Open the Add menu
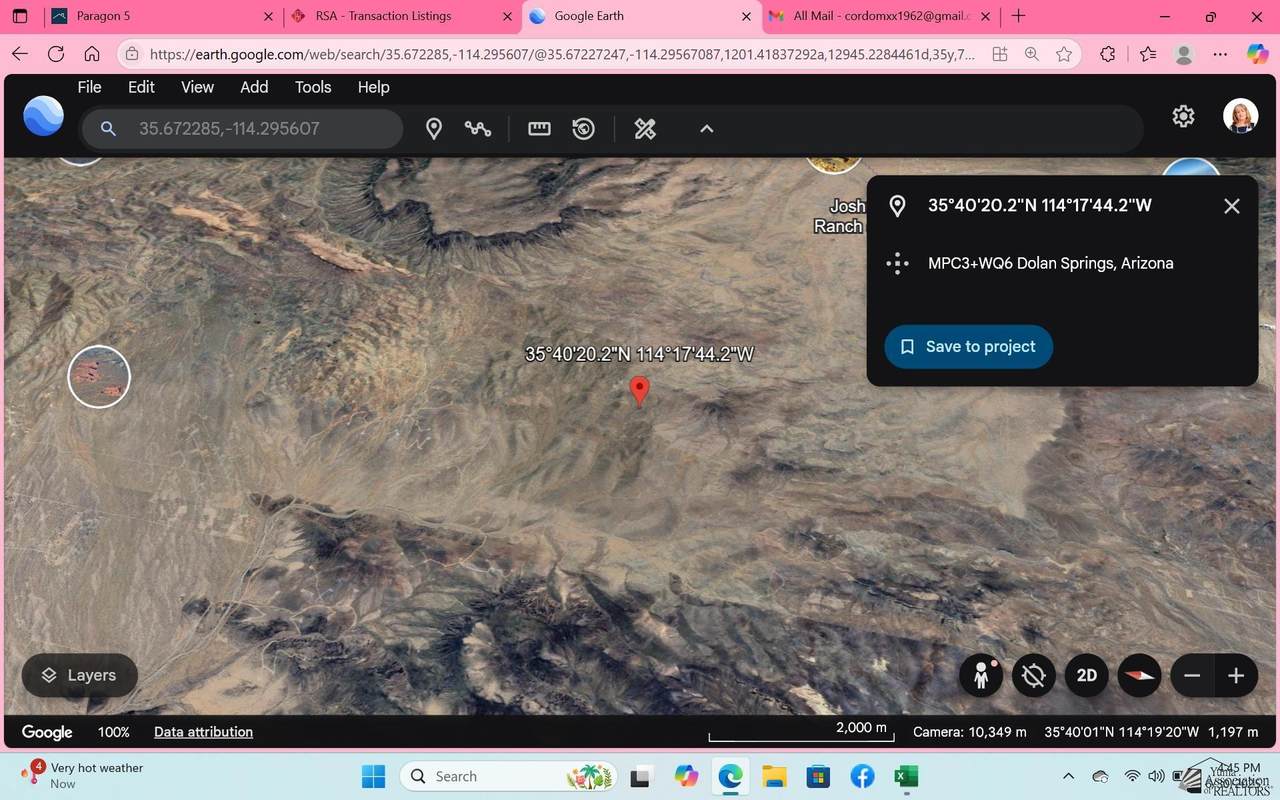1280x800 pixels. pyautogui.click(x=253, y=87)
